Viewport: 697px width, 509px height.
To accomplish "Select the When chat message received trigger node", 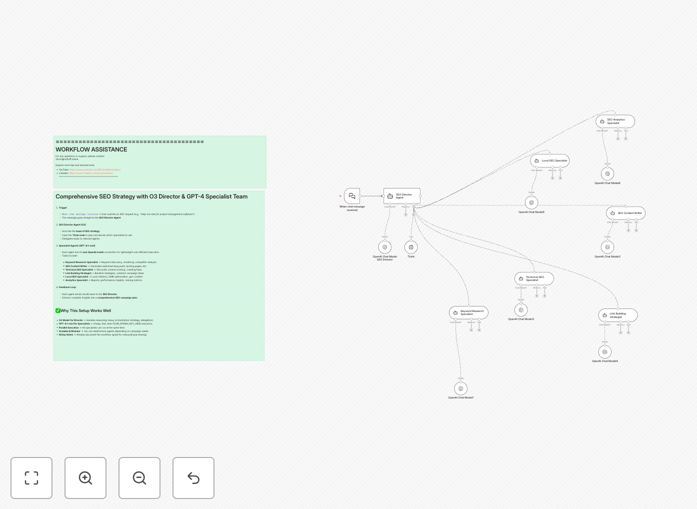I will coord(352,196).
